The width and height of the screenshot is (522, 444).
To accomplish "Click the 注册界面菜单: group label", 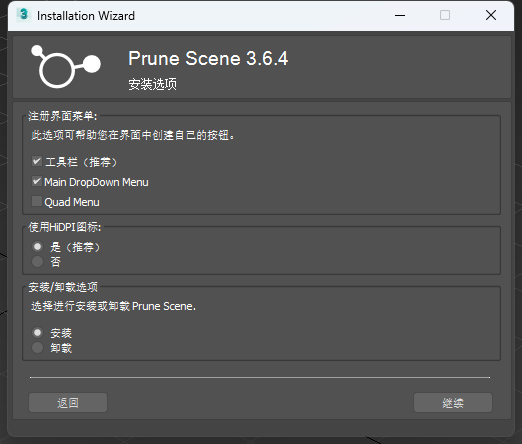I will click(63, 116).
